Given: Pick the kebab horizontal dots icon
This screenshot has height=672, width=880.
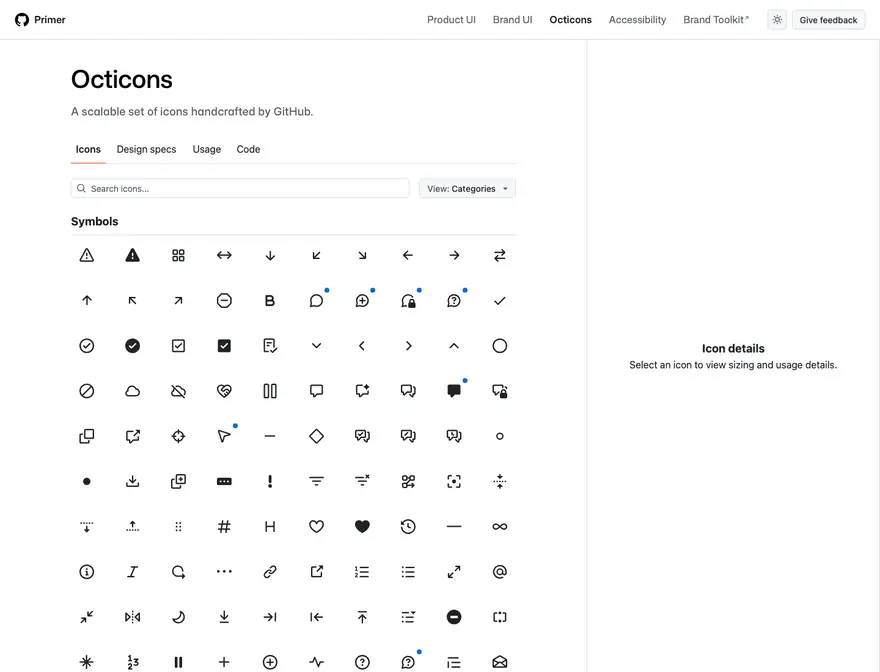Looking at the screenshot, I should pyautogui.click(x=224, y=572).
